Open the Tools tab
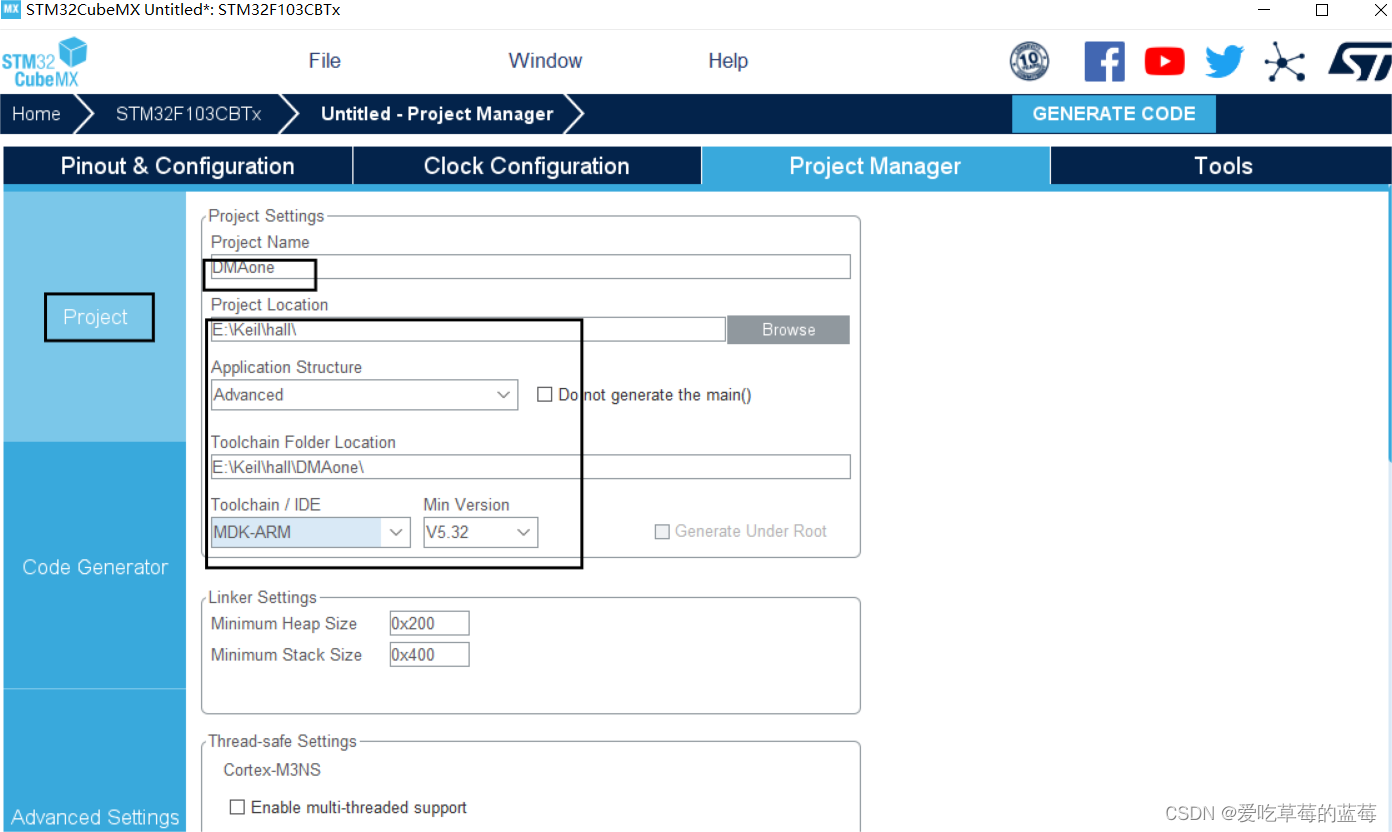The height and width of the screenshot is (832, 1392). click(1222, 166)
